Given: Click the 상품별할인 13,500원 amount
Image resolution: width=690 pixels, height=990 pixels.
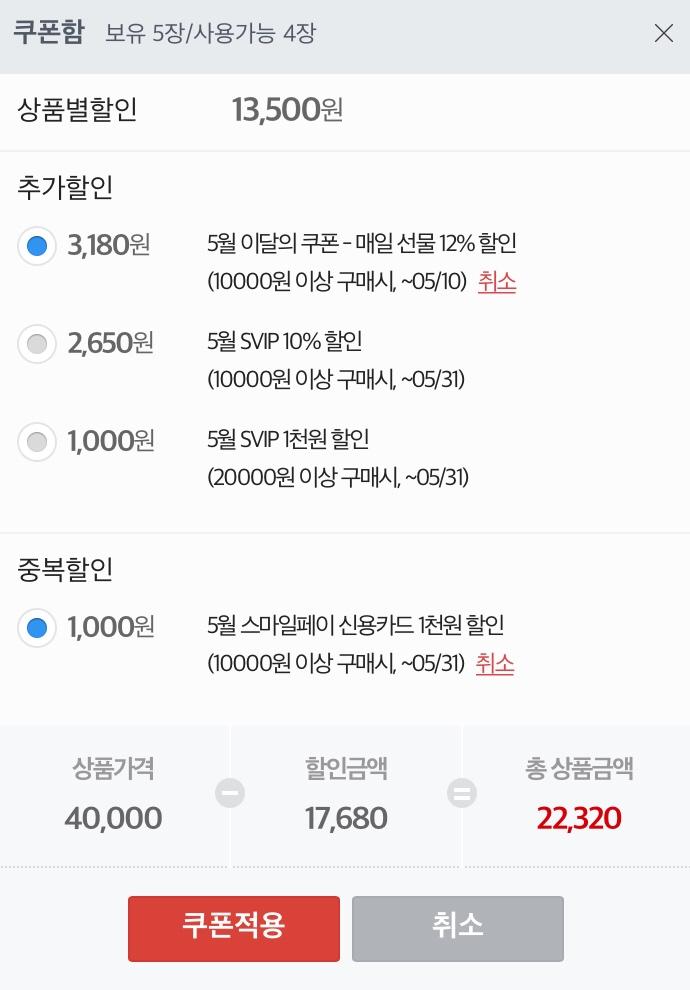Looking at the screenshot, I should coord(287,110).
